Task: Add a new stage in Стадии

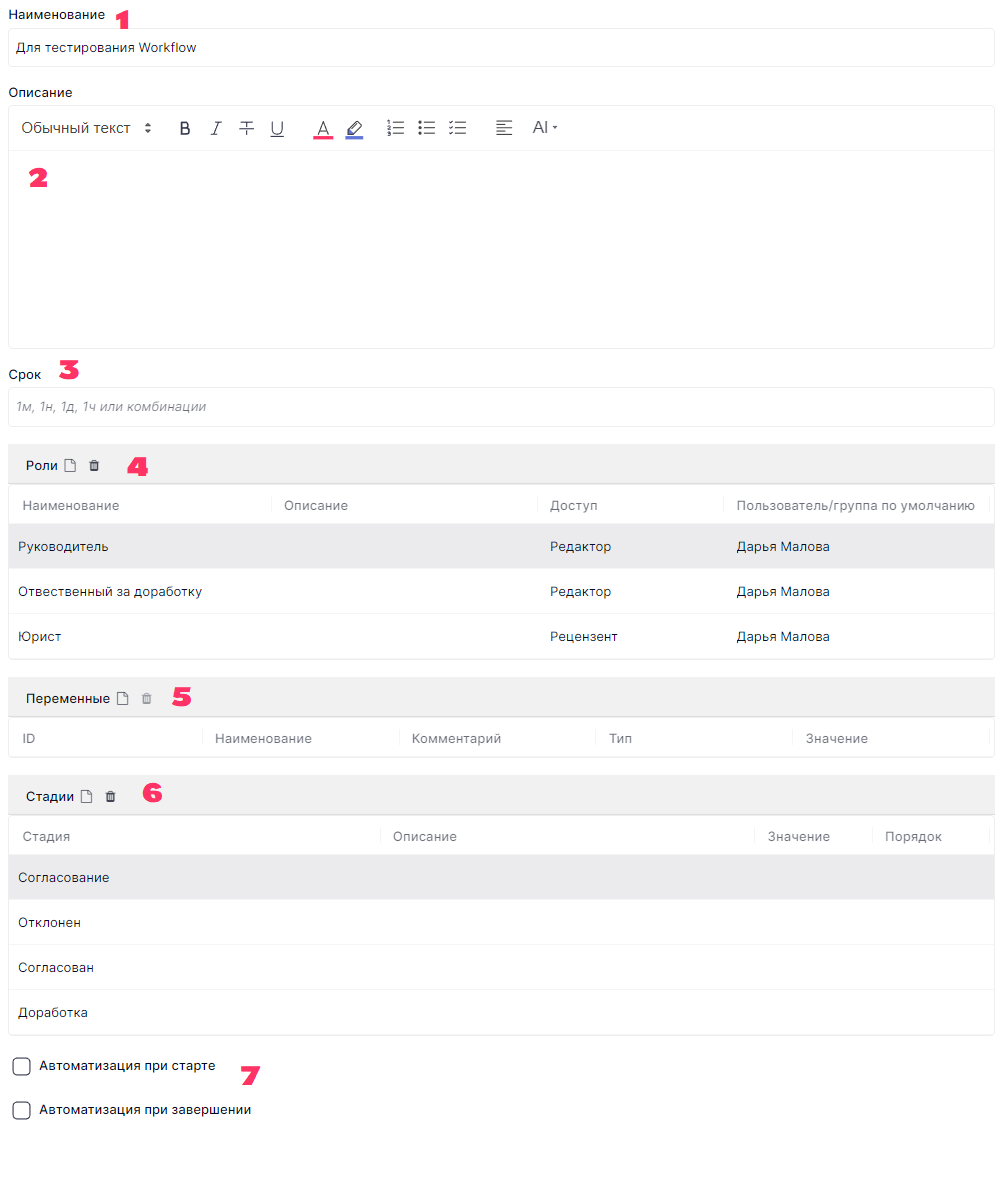Action: [x=87, y=796]
